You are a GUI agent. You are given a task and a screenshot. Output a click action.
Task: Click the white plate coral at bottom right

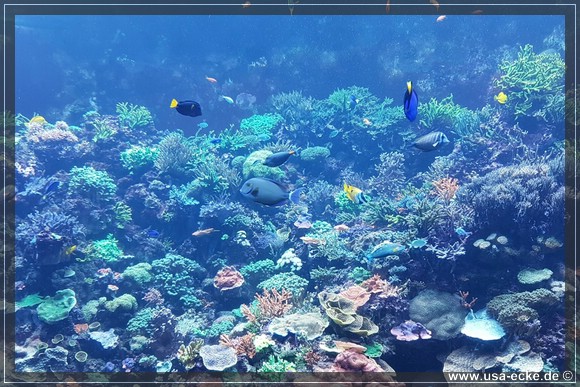[483, 326]
